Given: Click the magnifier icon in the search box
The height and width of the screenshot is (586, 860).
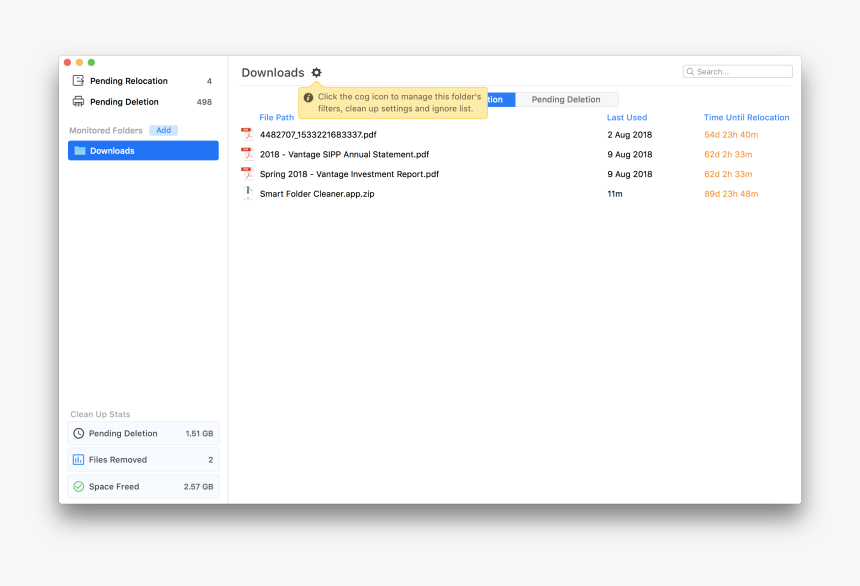Looking at the screenshot, I should click(x=691, y=72).
